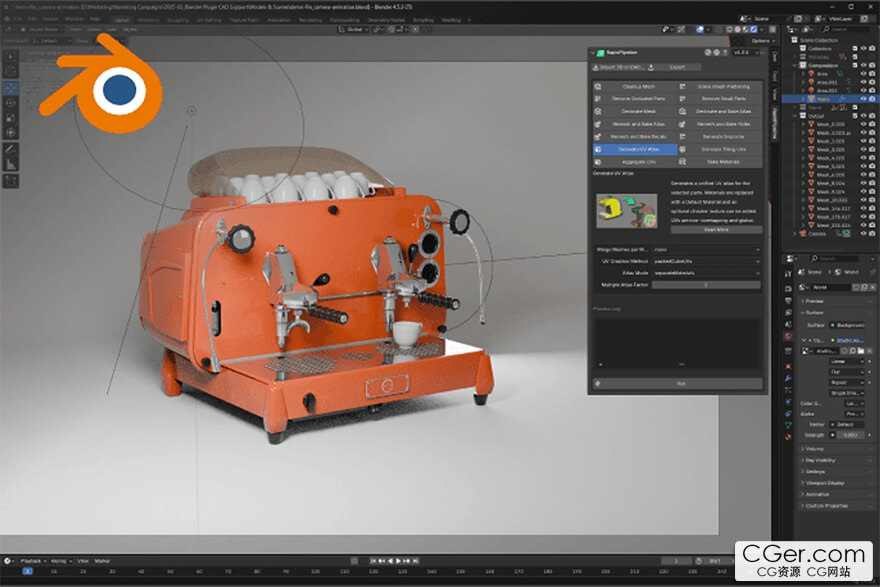880x587 pixels.
Task: Expand the Volume section in World properties
Action: [x=815, y=449]
